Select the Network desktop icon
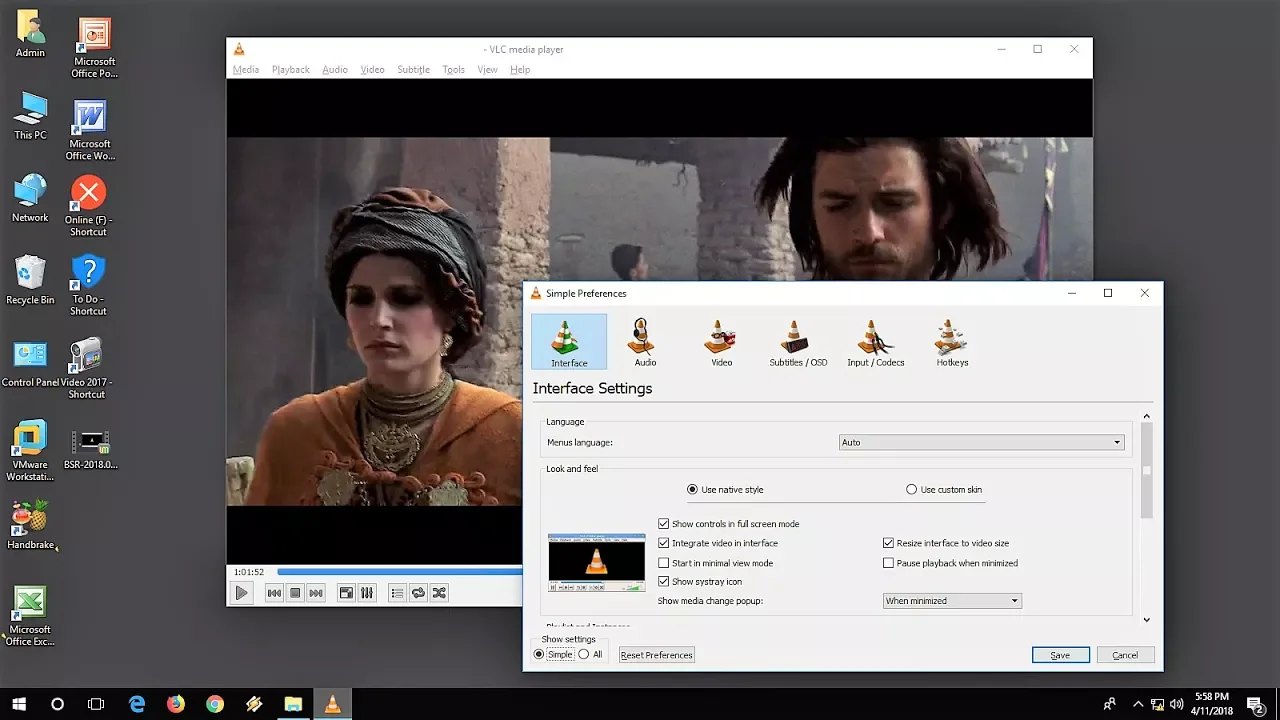 [x=30, y=198]
